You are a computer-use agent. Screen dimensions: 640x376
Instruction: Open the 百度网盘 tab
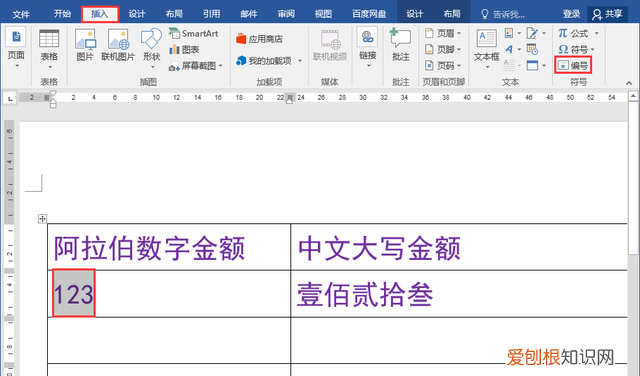pyautogui.click(x=369, y=14)
